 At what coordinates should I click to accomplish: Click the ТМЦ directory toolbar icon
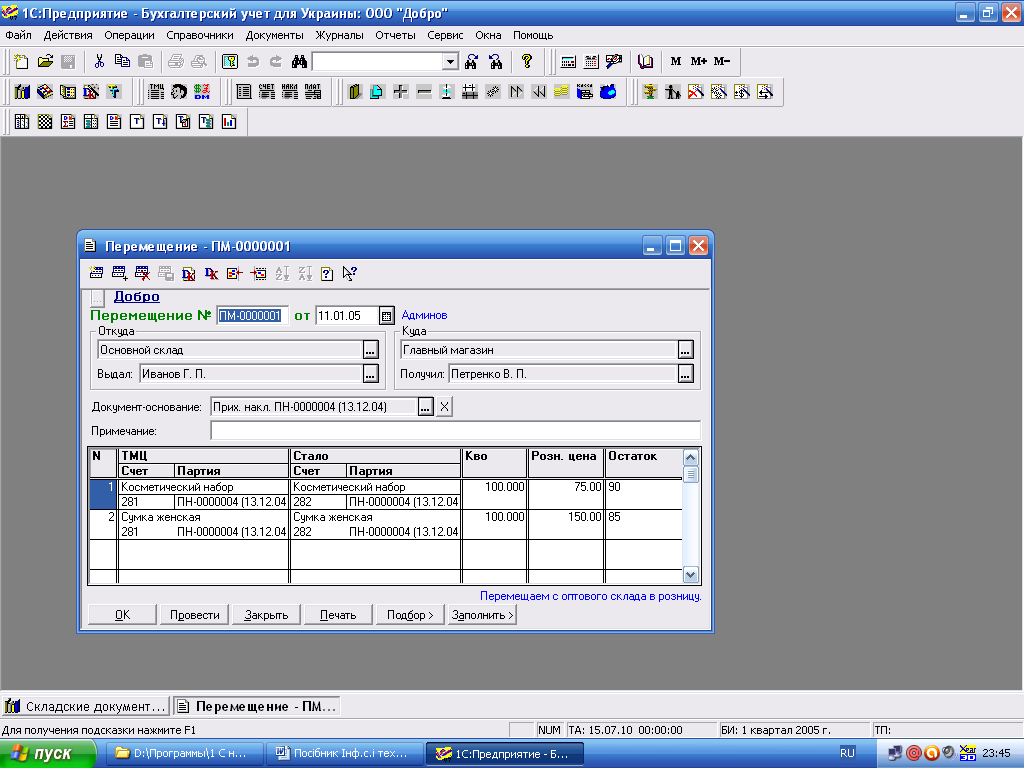(x=156, y=91)
